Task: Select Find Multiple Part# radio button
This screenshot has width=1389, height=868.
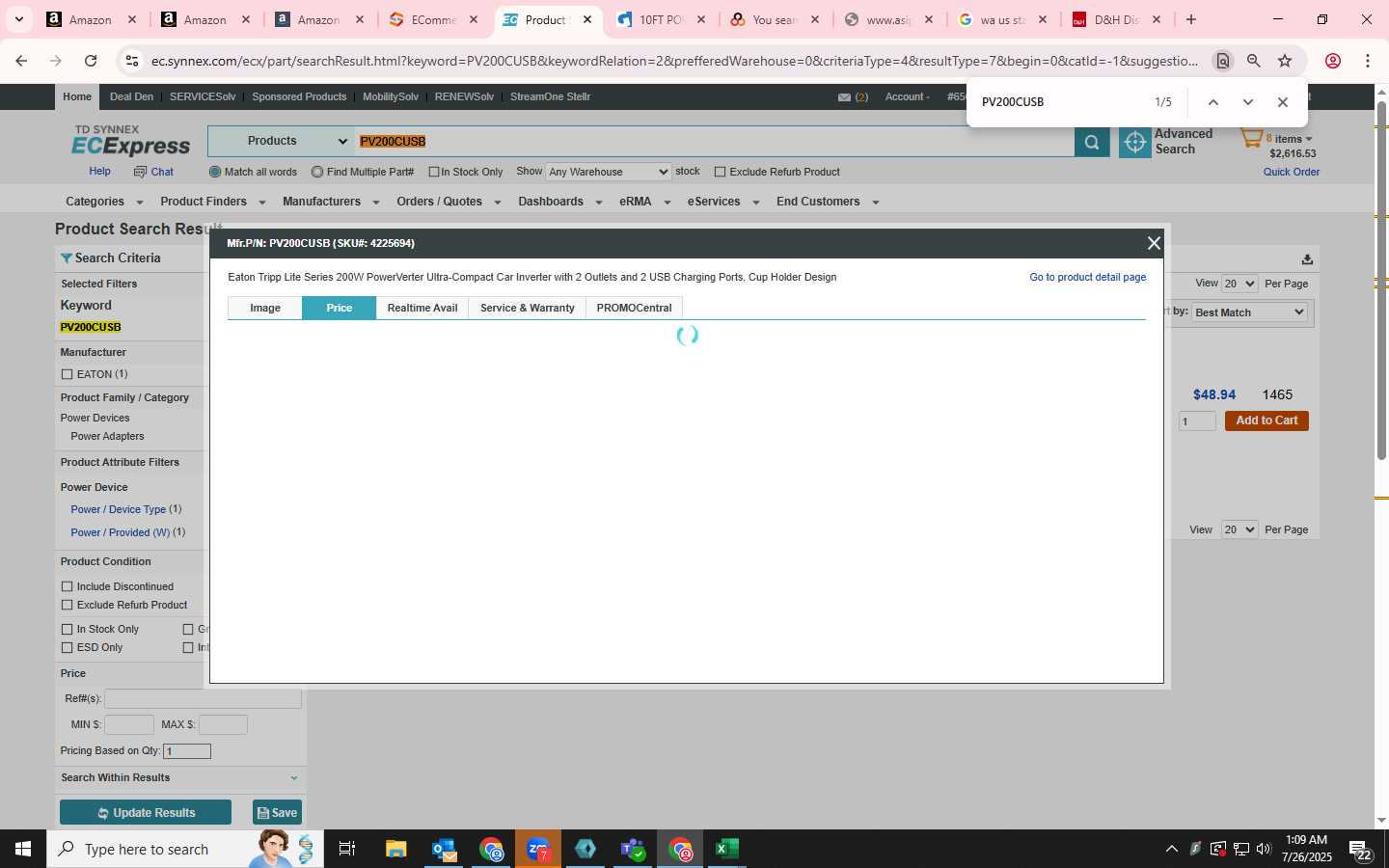Action: click(317, 172)
